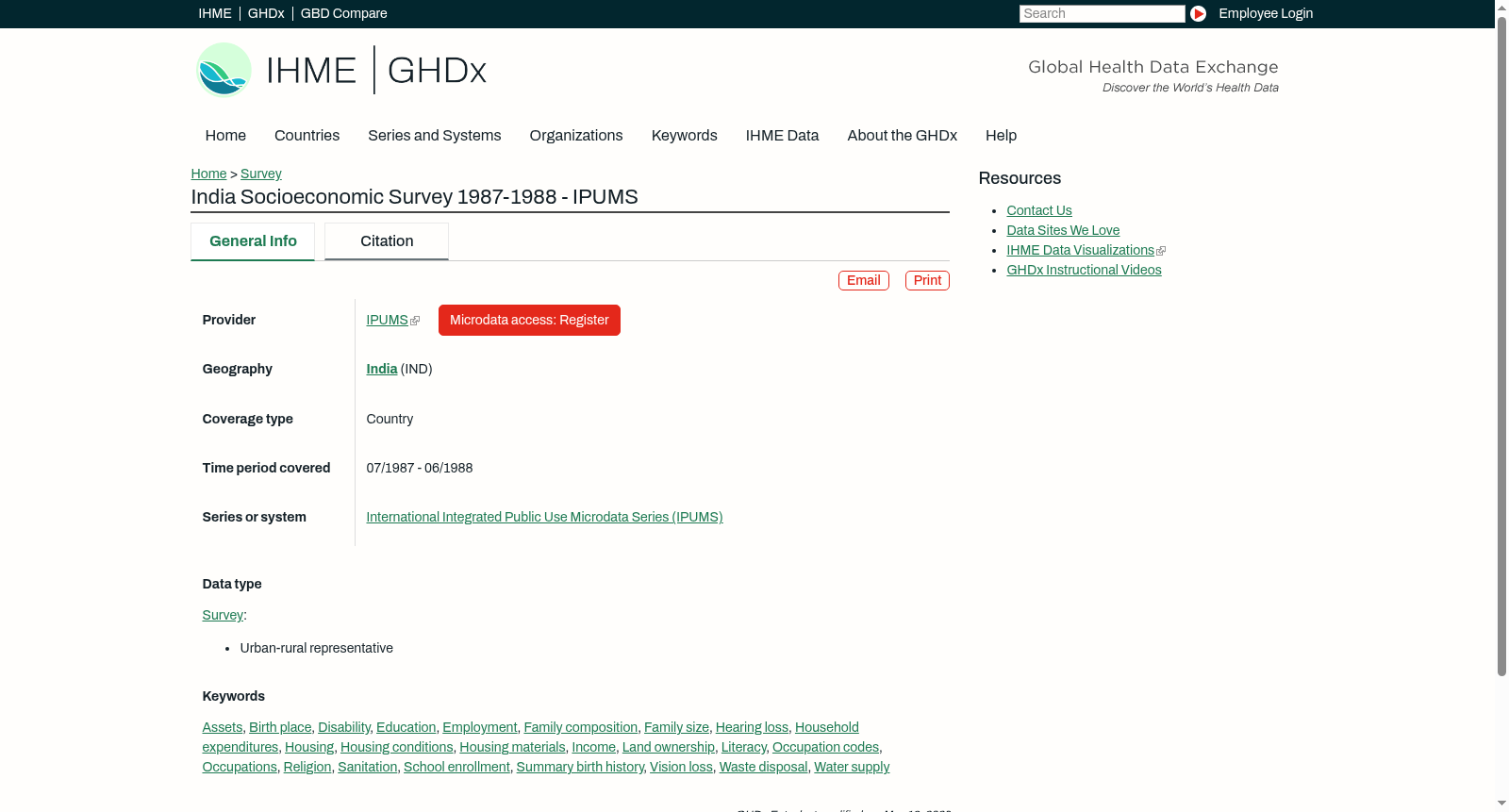This screenshot has height=812, width=1509.
Task: Select '07/1987 - 06/1988' time period text
Action: [420, 468]
